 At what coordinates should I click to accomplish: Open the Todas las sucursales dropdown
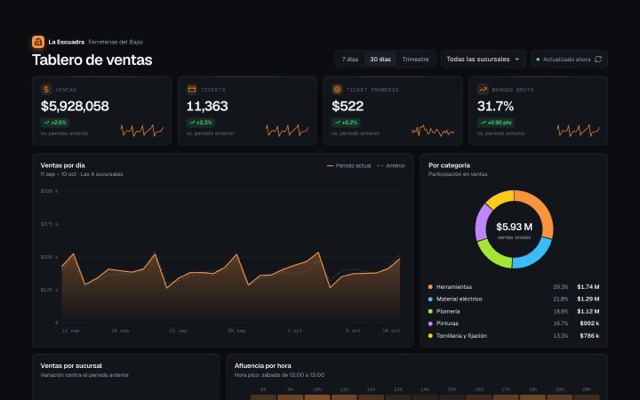(x=483, y=59)
